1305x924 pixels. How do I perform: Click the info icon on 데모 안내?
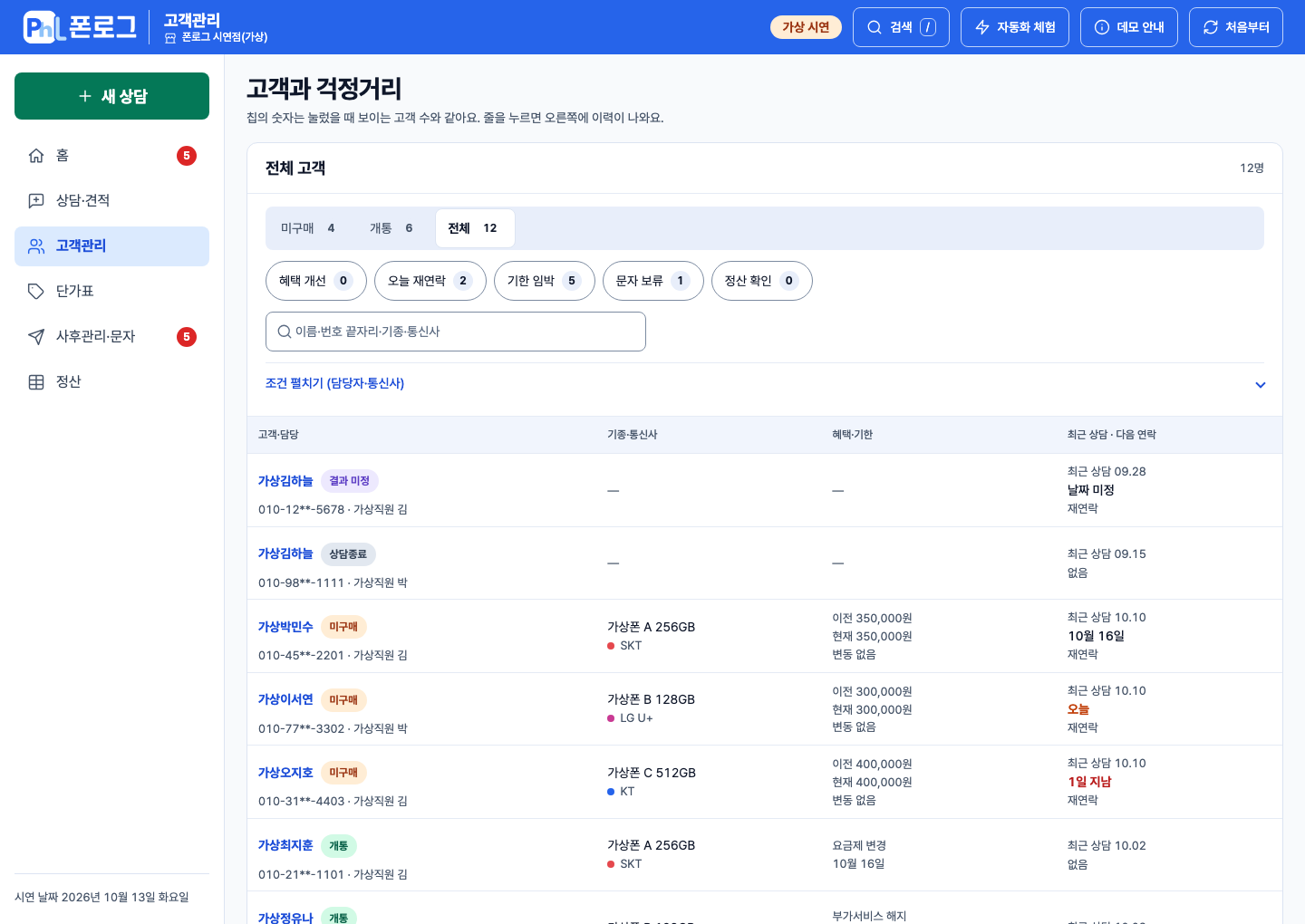1102,27
